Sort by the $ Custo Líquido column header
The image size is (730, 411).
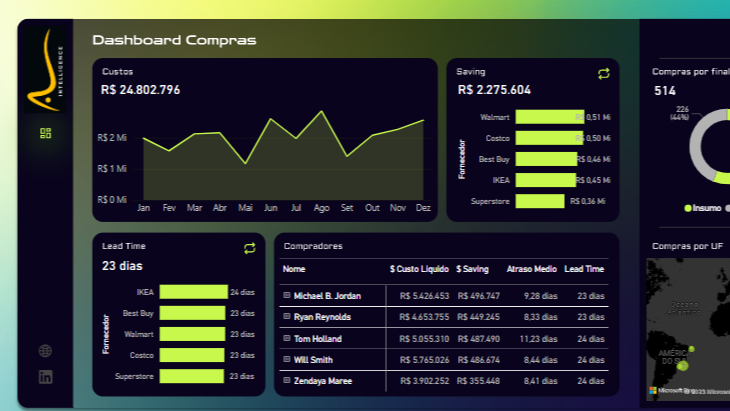coord(419,269)
